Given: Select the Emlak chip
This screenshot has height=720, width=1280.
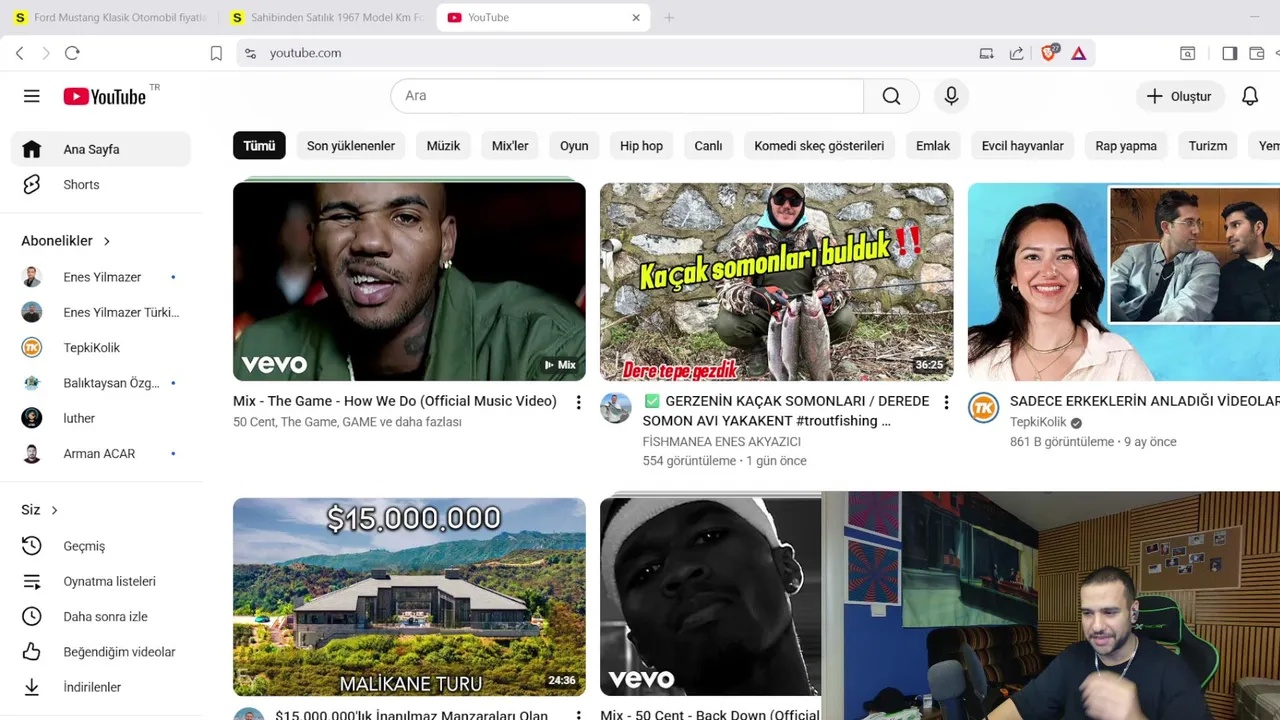Looking at the screenshot, I should [x=933, y=146].
